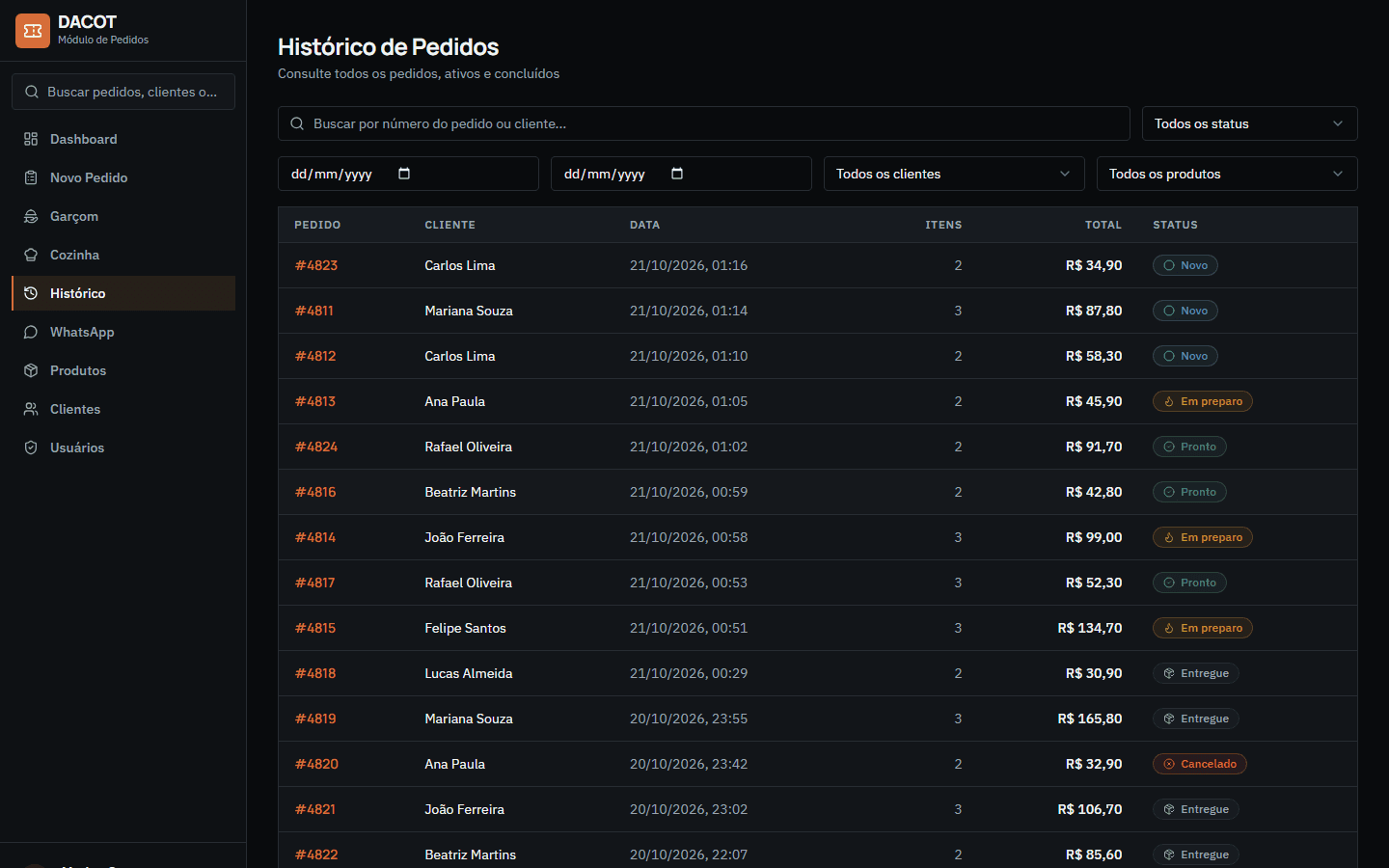Screen dimensions: 1389x868
Task: Click the Usuários shield icon
Action: click(x=31, y=448)
